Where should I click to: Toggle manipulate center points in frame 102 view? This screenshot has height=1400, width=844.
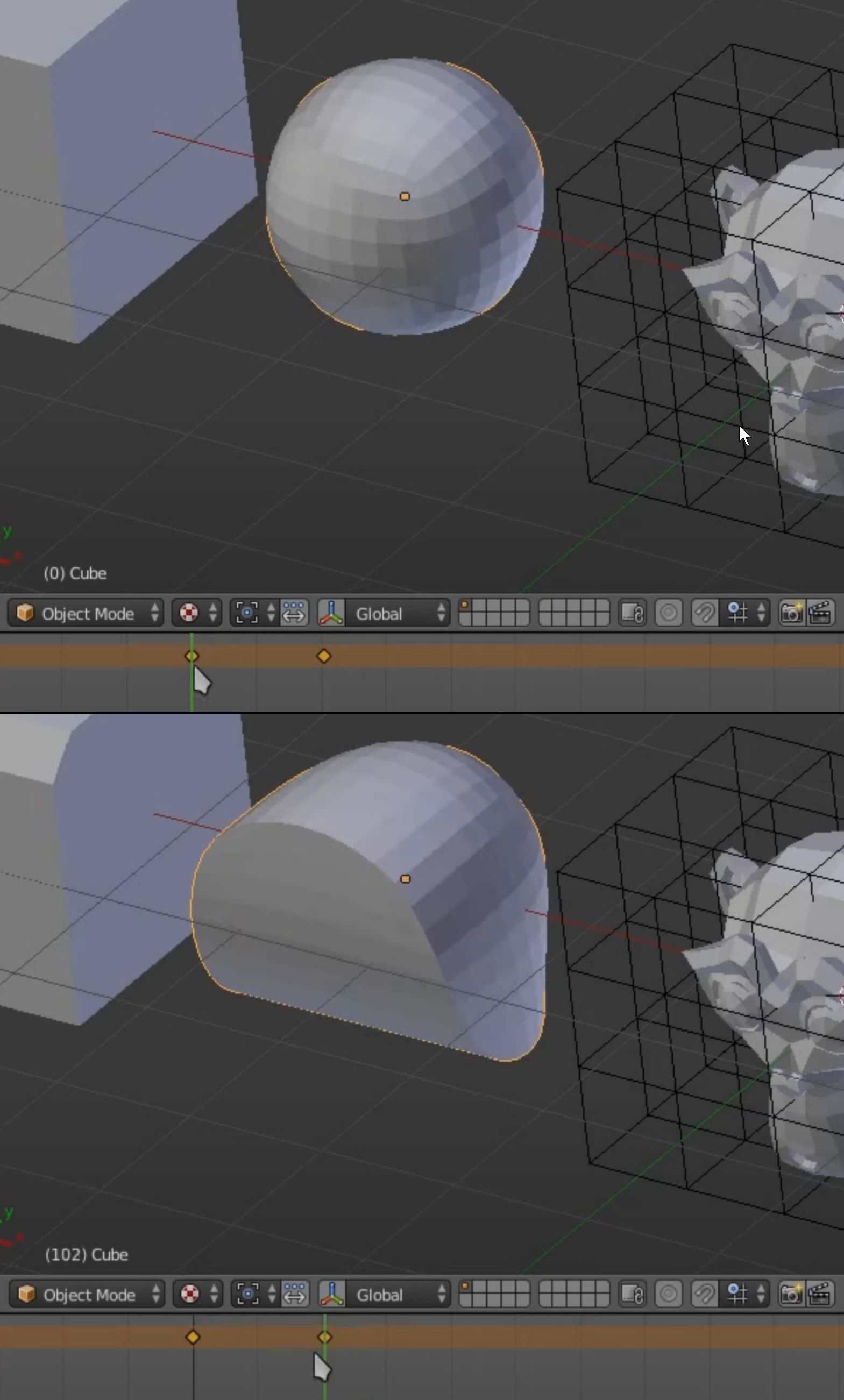(x=295, y=1295)
